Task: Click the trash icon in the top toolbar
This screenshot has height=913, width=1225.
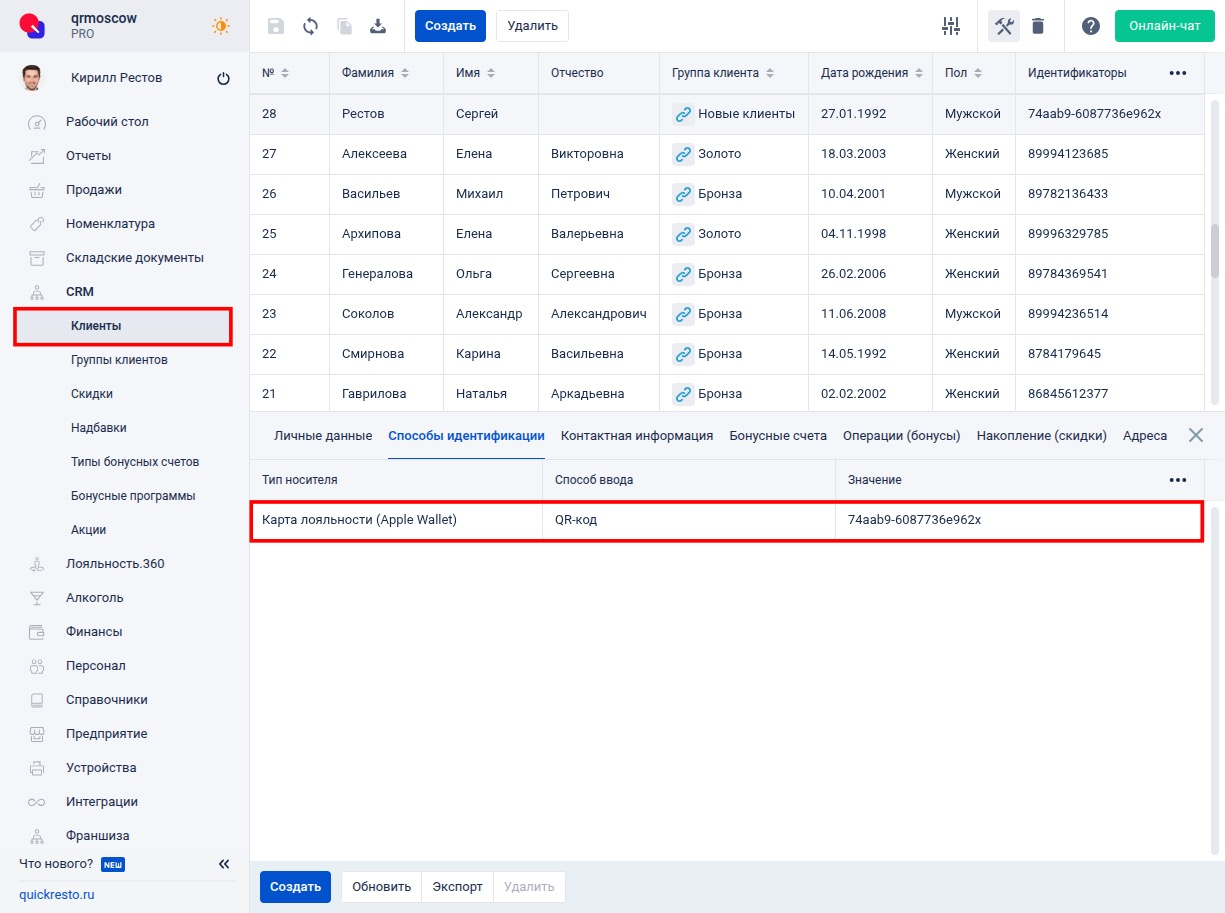Action: (x=1038, y=26)
